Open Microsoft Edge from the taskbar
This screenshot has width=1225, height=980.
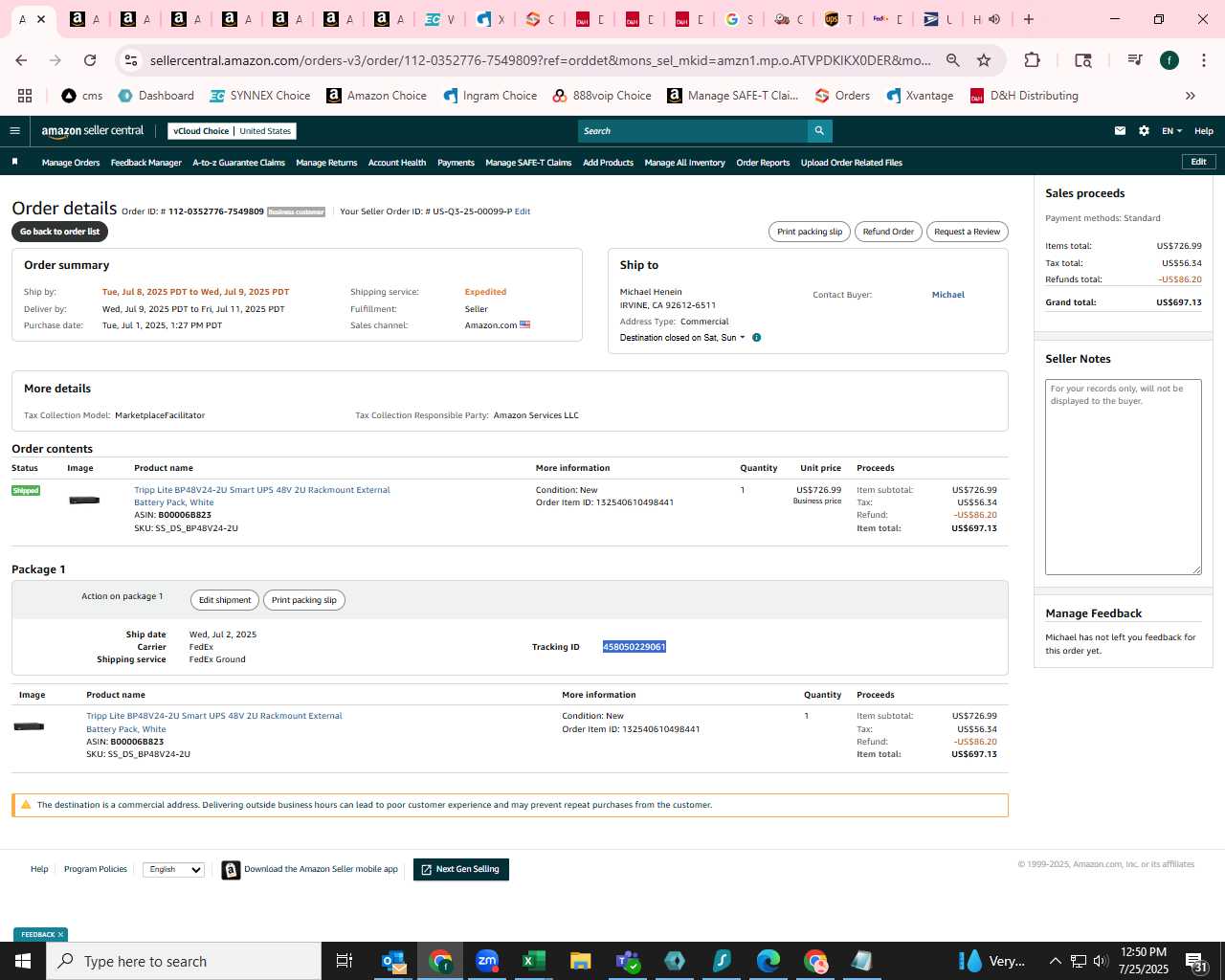tap(768, 961)
